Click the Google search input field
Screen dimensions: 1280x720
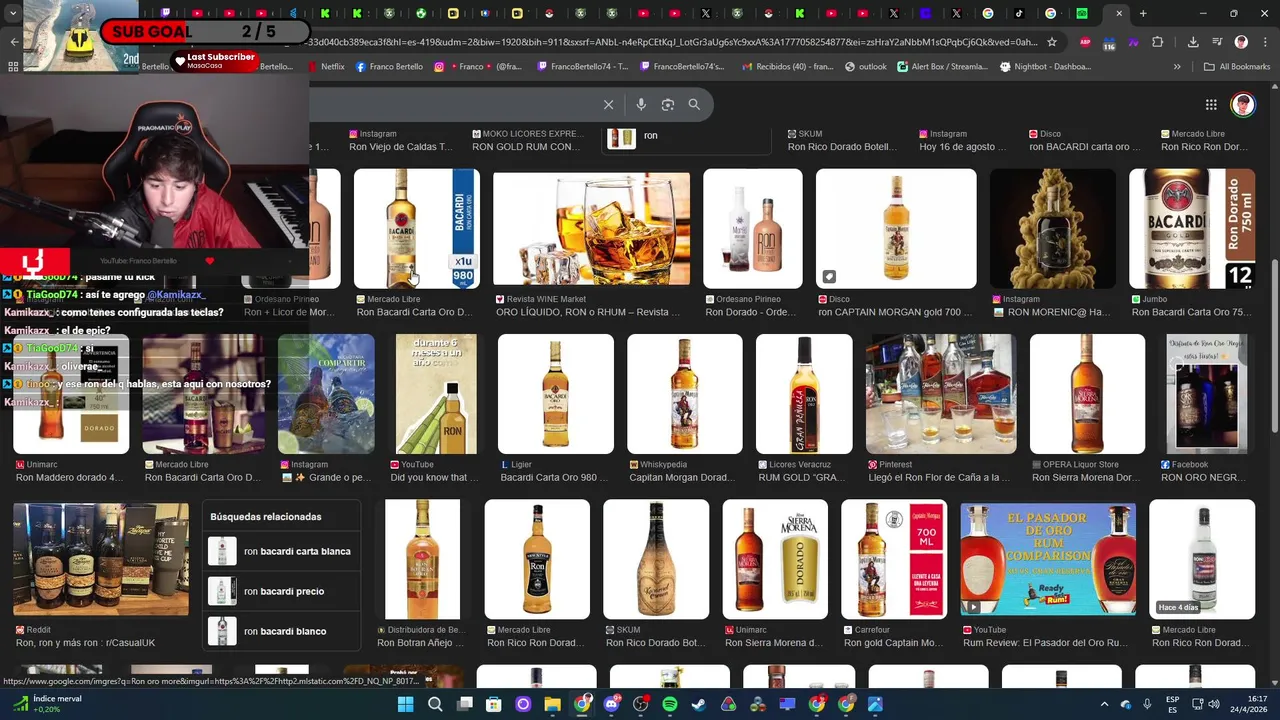(450, 104)
